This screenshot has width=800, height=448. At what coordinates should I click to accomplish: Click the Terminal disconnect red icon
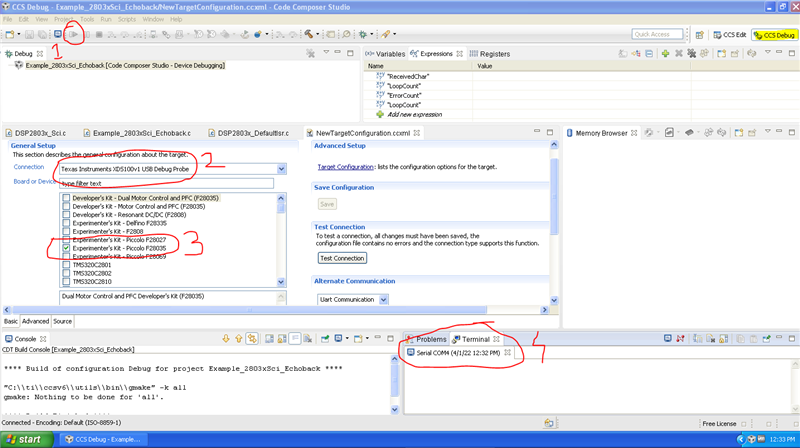[680, 338]
